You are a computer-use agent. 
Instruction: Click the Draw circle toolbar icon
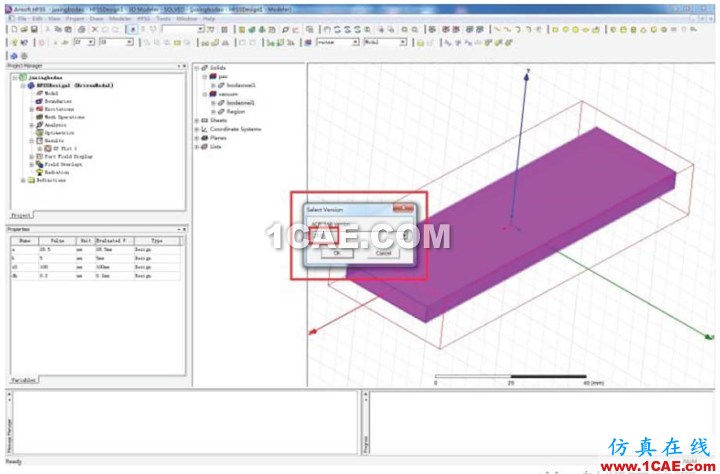pos(565,29)
